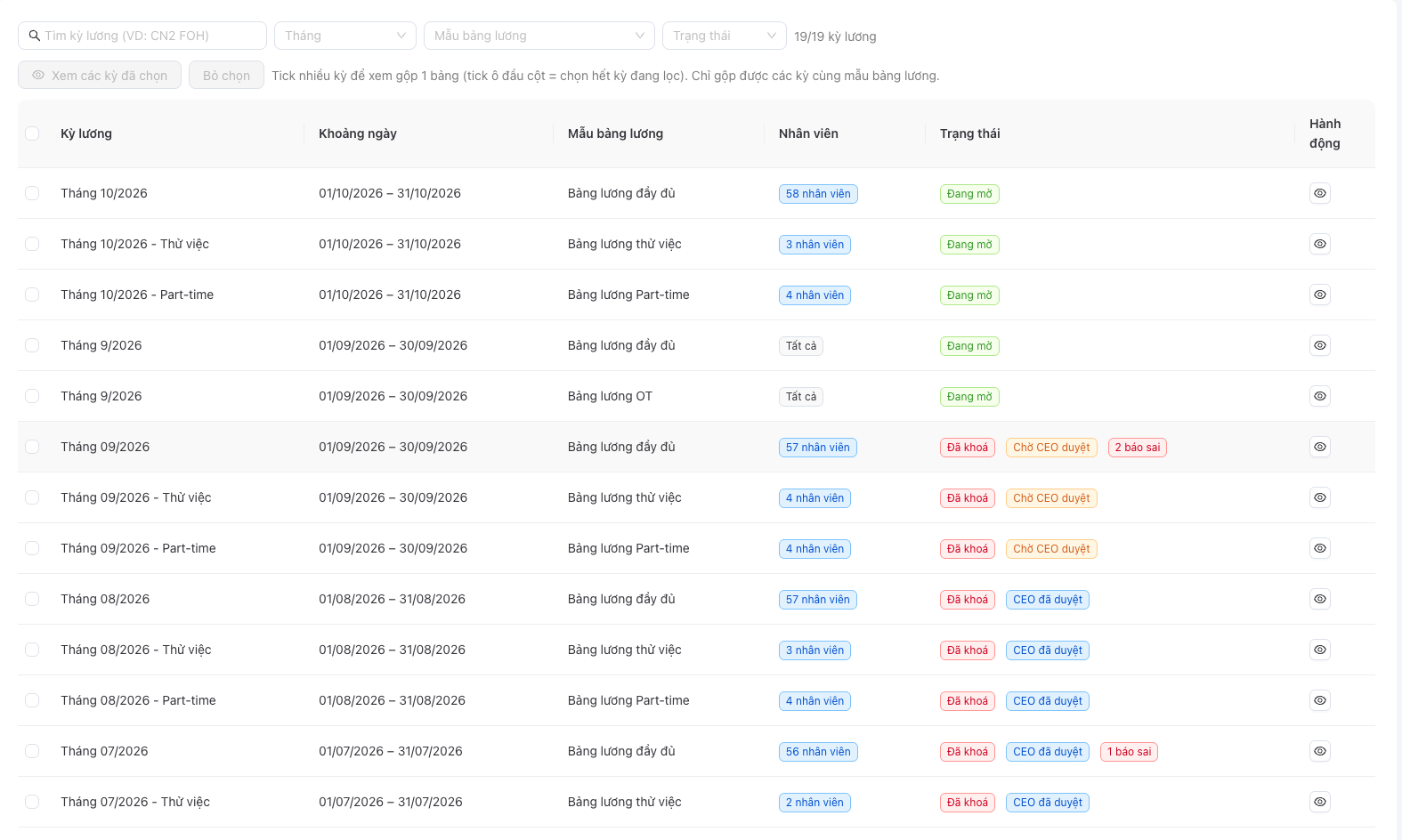Click the Bỏ chọn button

point(226,75)
